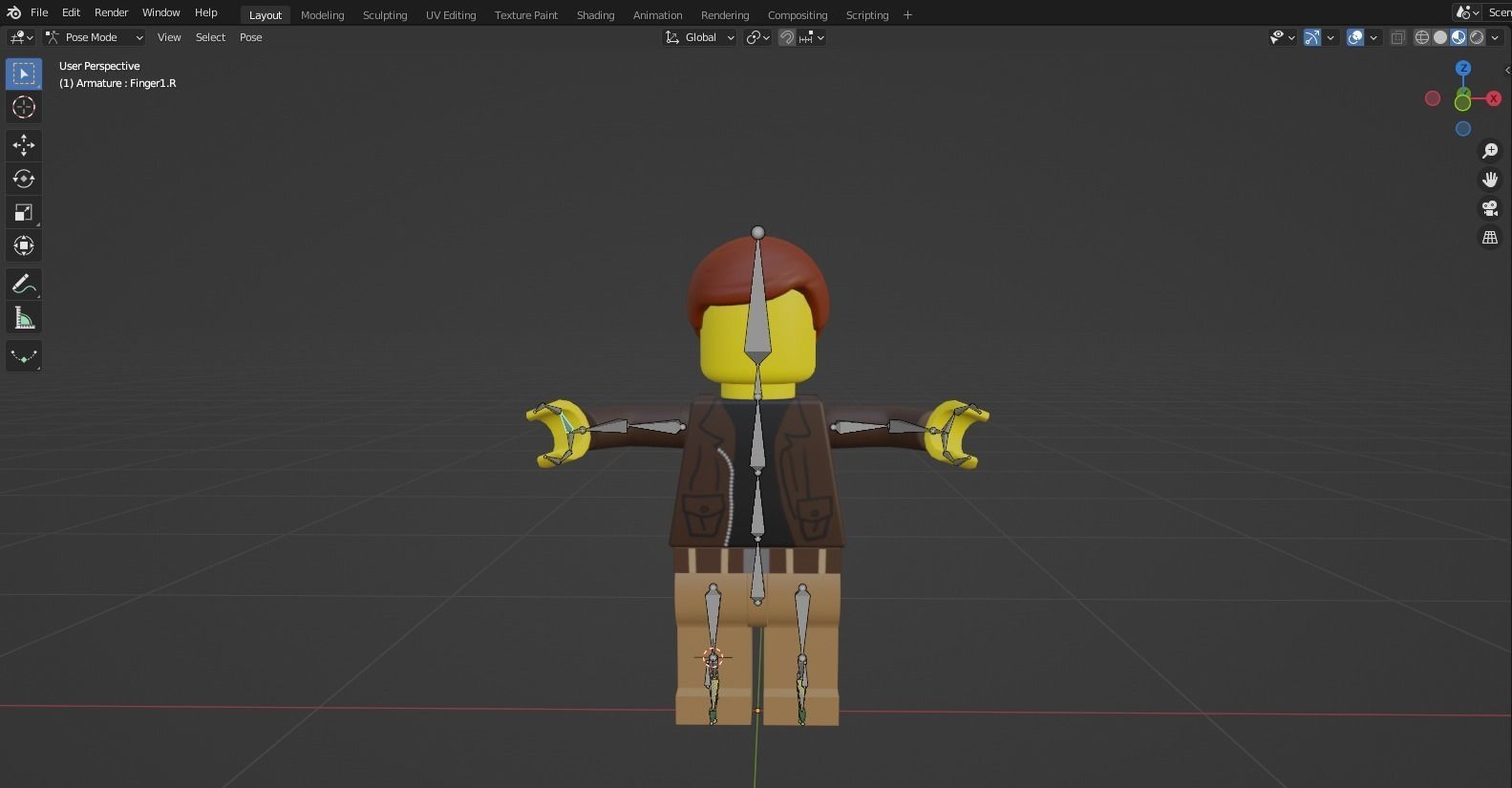Select the Rotate tool

click(x=24, y=179)
